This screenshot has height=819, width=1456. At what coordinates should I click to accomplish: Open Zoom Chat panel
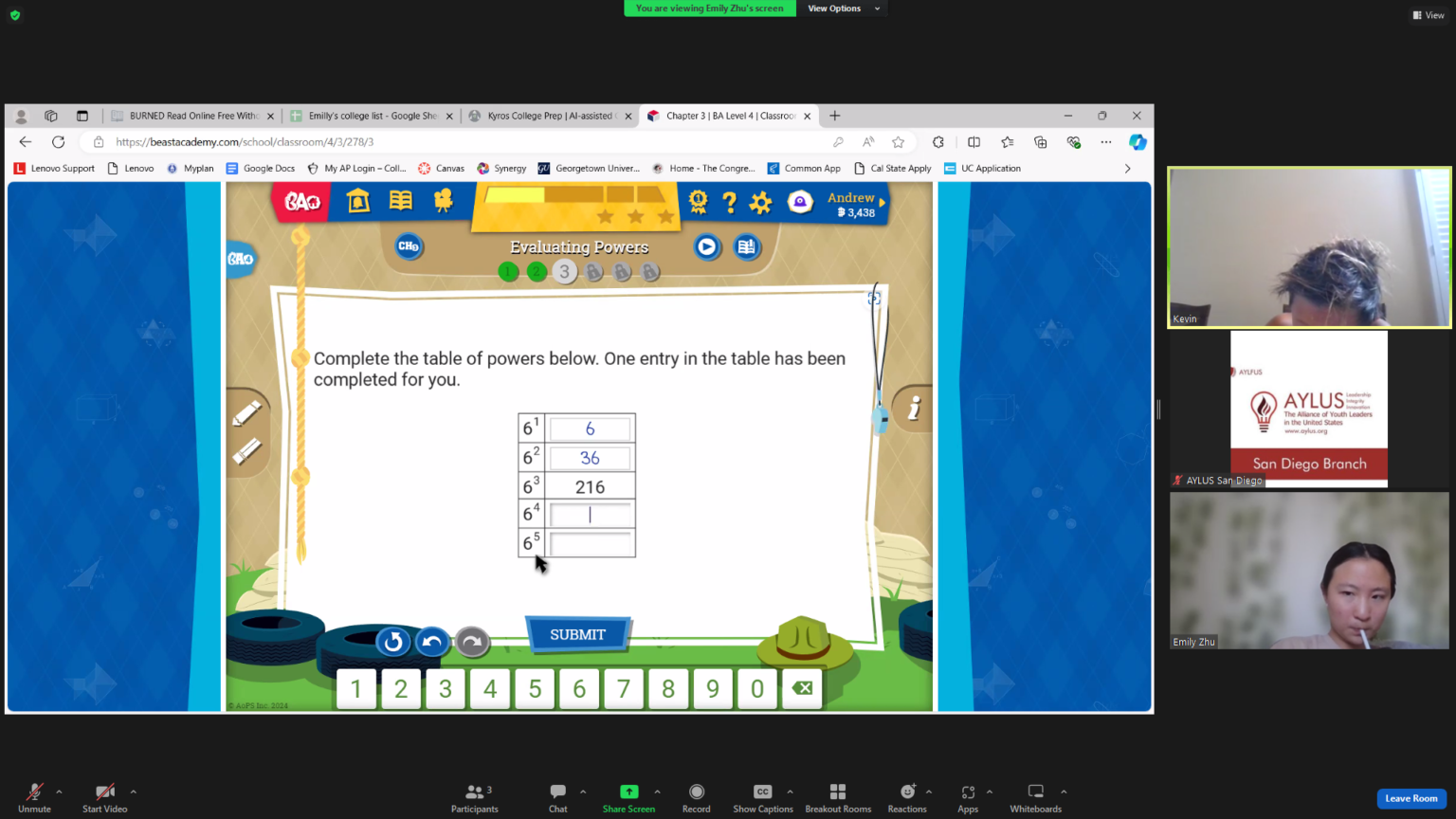[x=557, y=797]
